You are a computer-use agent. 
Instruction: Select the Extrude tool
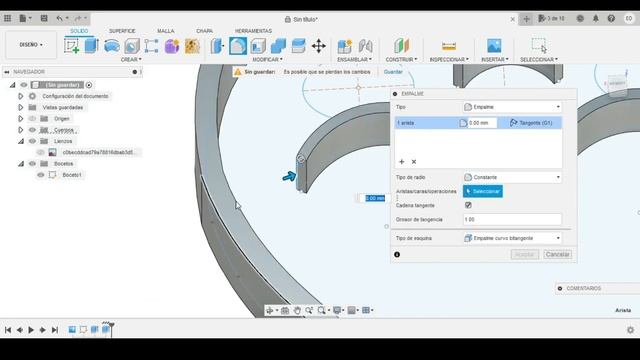pos(91,46)
